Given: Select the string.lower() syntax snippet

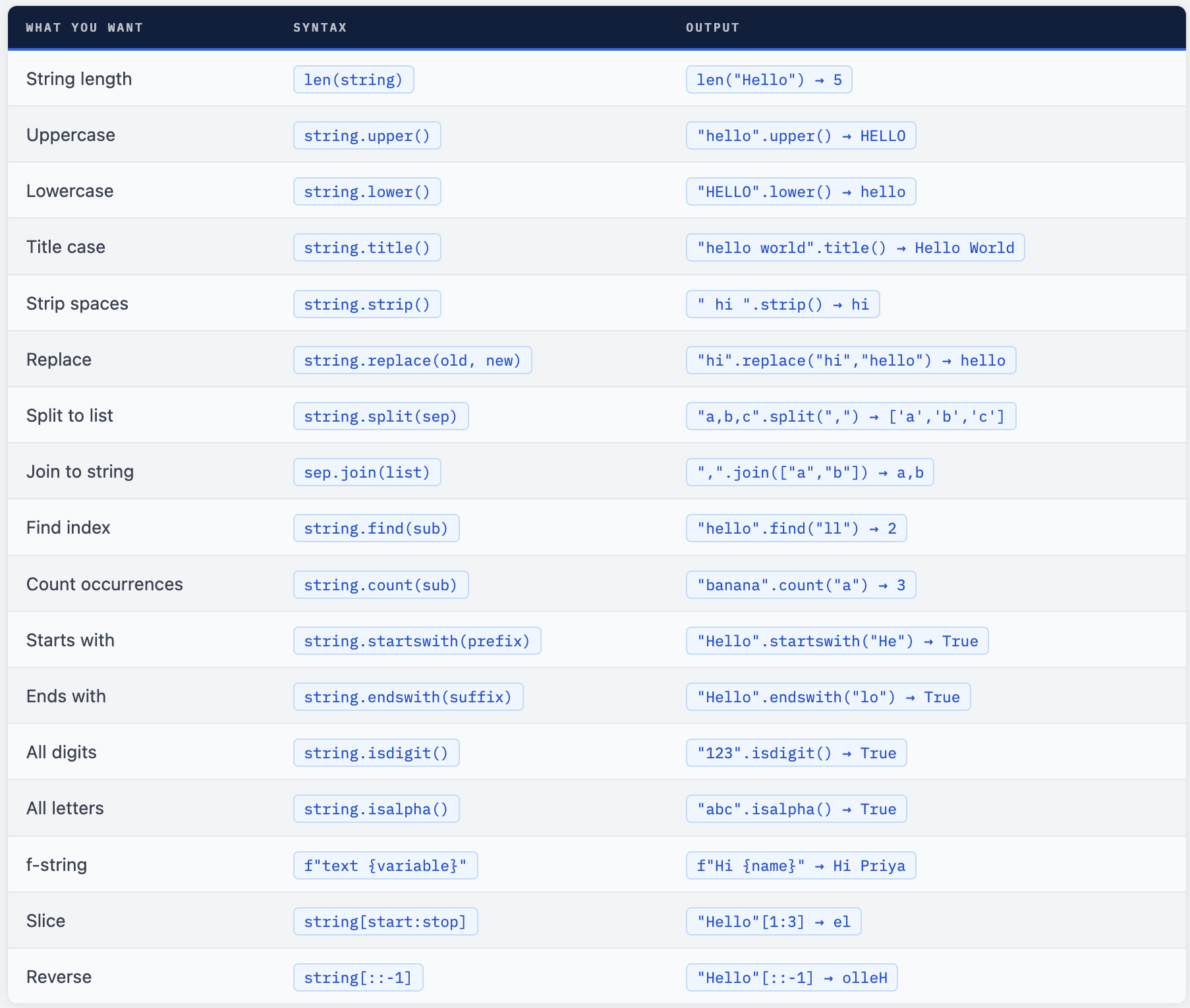Looking at the screenshot, I should tap(367, 192).
